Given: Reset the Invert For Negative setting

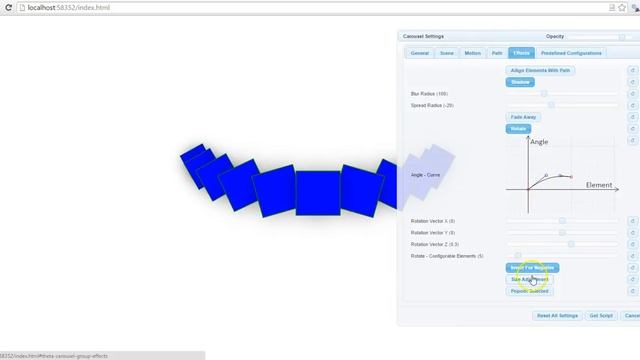Looking at the screenshot, I should point(633,268).
